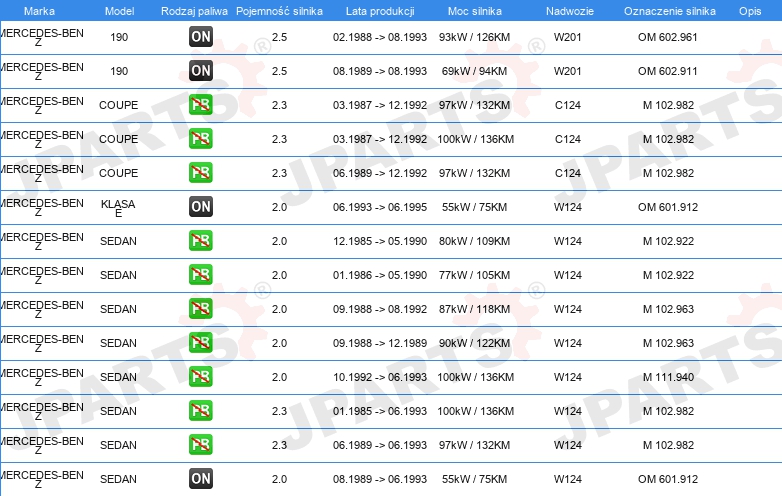782x496 pixels.
Task: Click petrol icon in Sedan 80kW / 109KM row
Action: pyautogui.click(x=200, y=240)
